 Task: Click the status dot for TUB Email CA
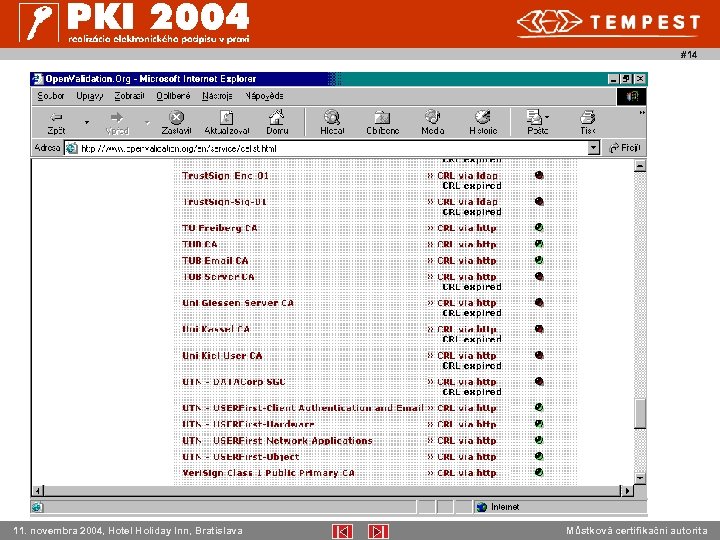point(539,260)
